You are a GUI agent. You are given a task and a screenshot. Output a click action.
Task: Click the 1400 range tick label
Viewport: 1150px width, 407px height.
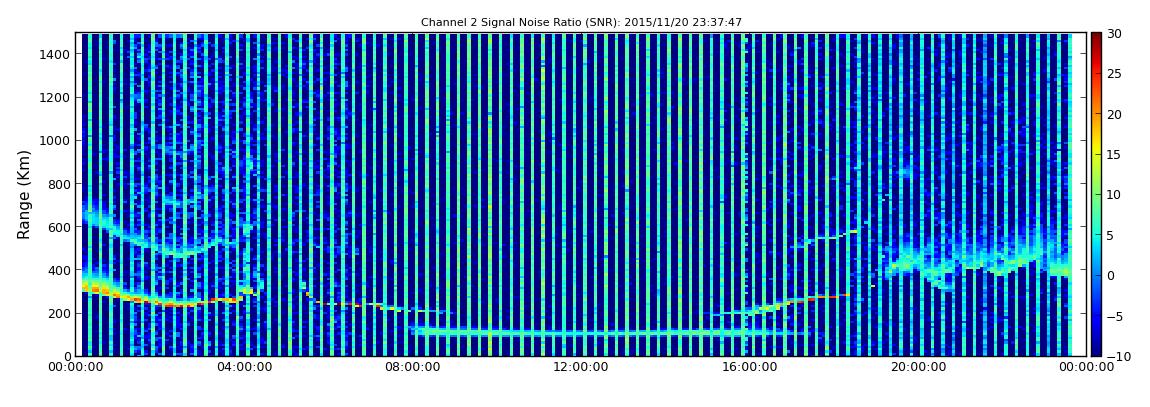point(55,54)
